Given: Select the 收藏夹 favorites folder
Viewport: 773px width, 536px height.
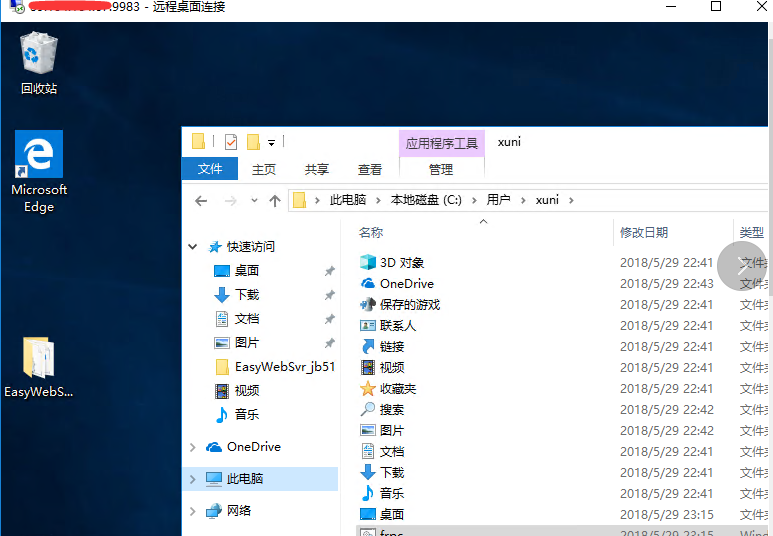Looking at the screenshot, I should tap(397, 389).
